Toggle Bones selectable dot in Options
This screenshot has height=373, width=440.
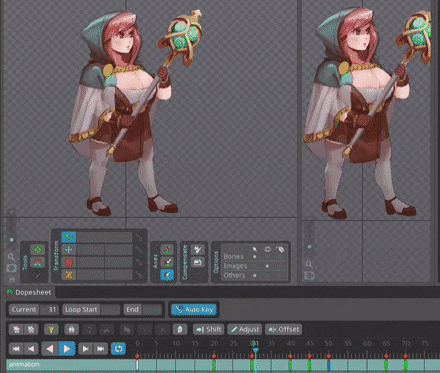click(255, 257)
